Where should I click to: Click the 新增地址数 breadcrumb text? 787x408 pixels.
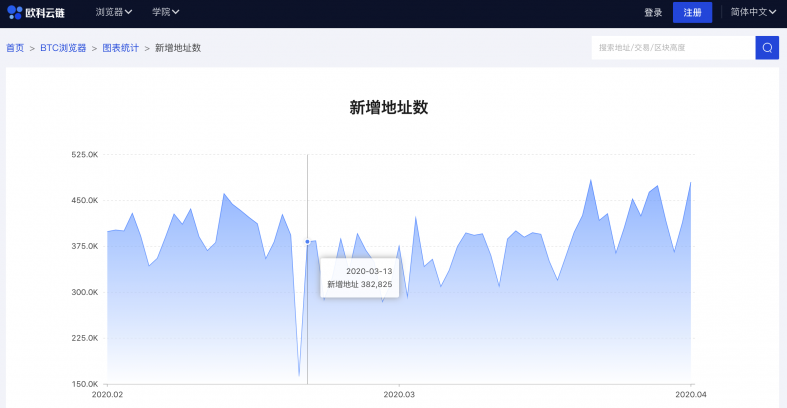(178, 48)
